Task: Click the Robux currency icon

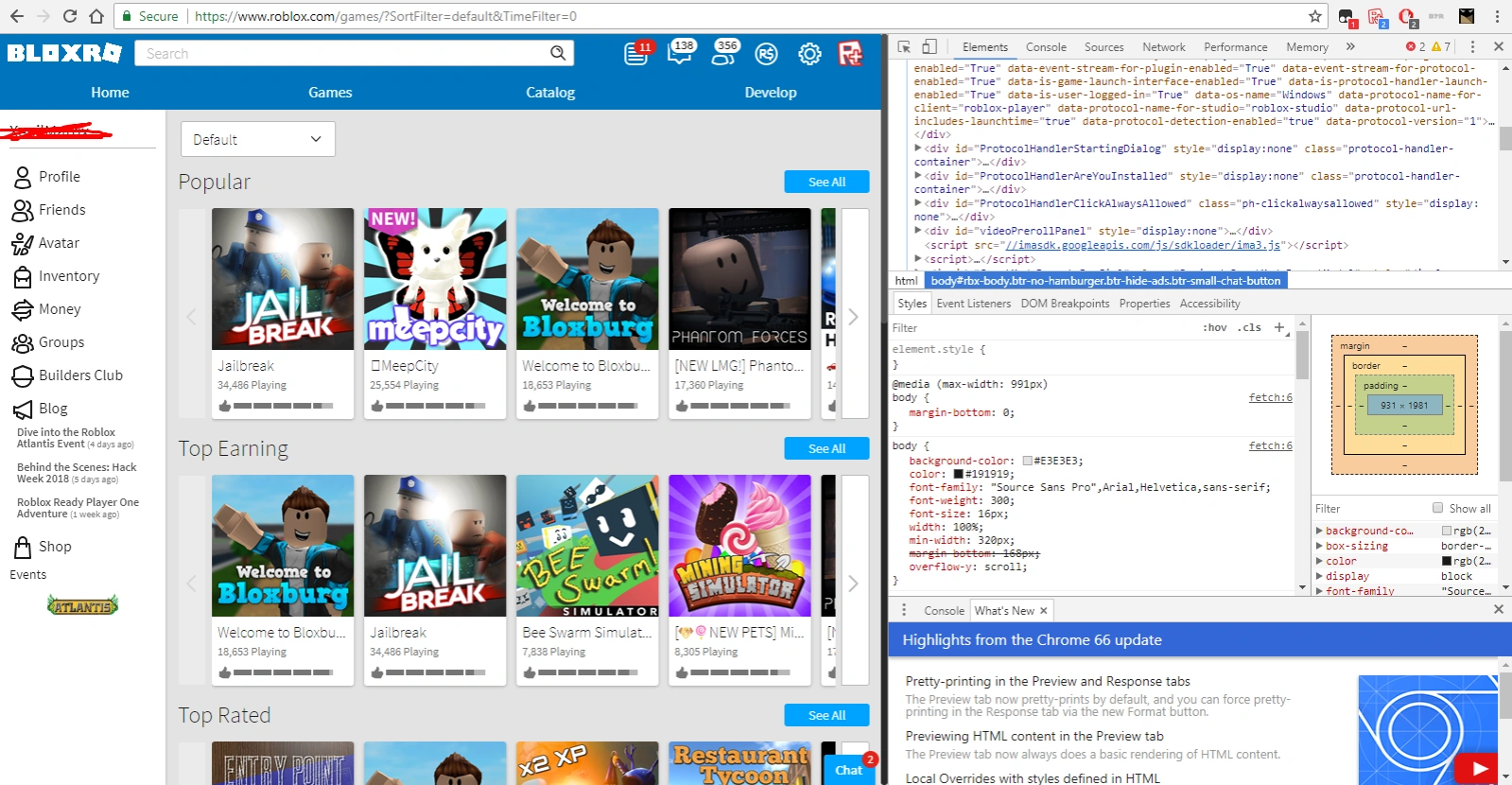Action: coord(766,54)
